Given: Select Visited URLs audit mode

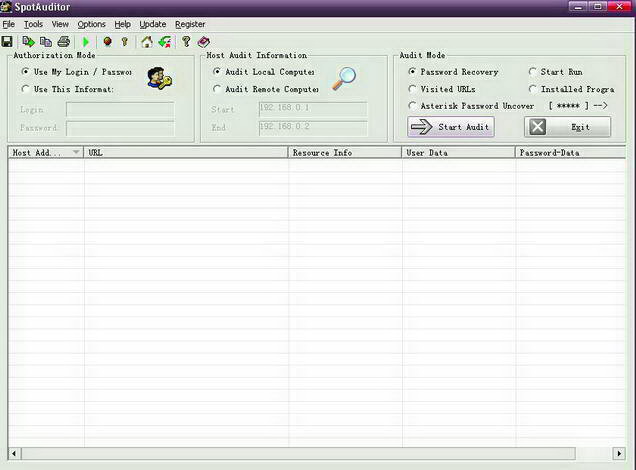Looking at the screenshot, I should pyautogui.click(x=442, y=89).
